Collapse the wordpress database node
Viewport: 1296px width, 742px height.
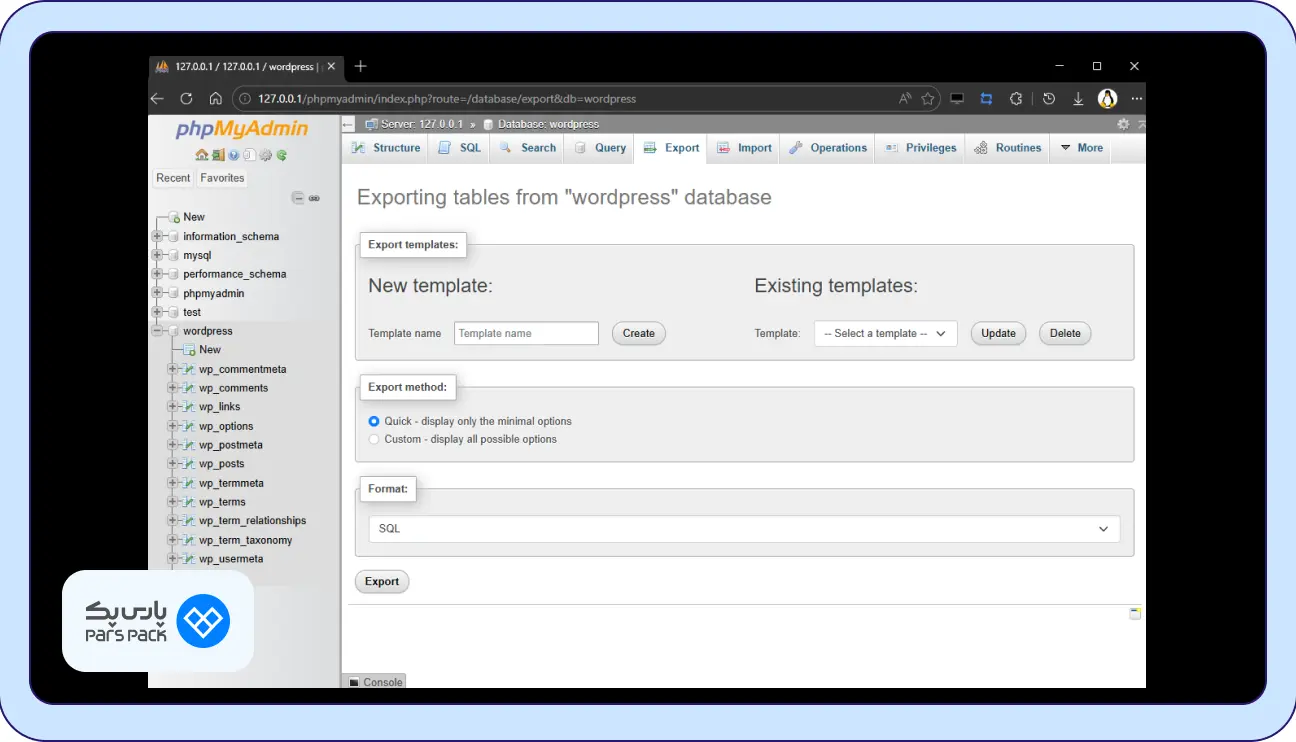[x=157, y=331]
